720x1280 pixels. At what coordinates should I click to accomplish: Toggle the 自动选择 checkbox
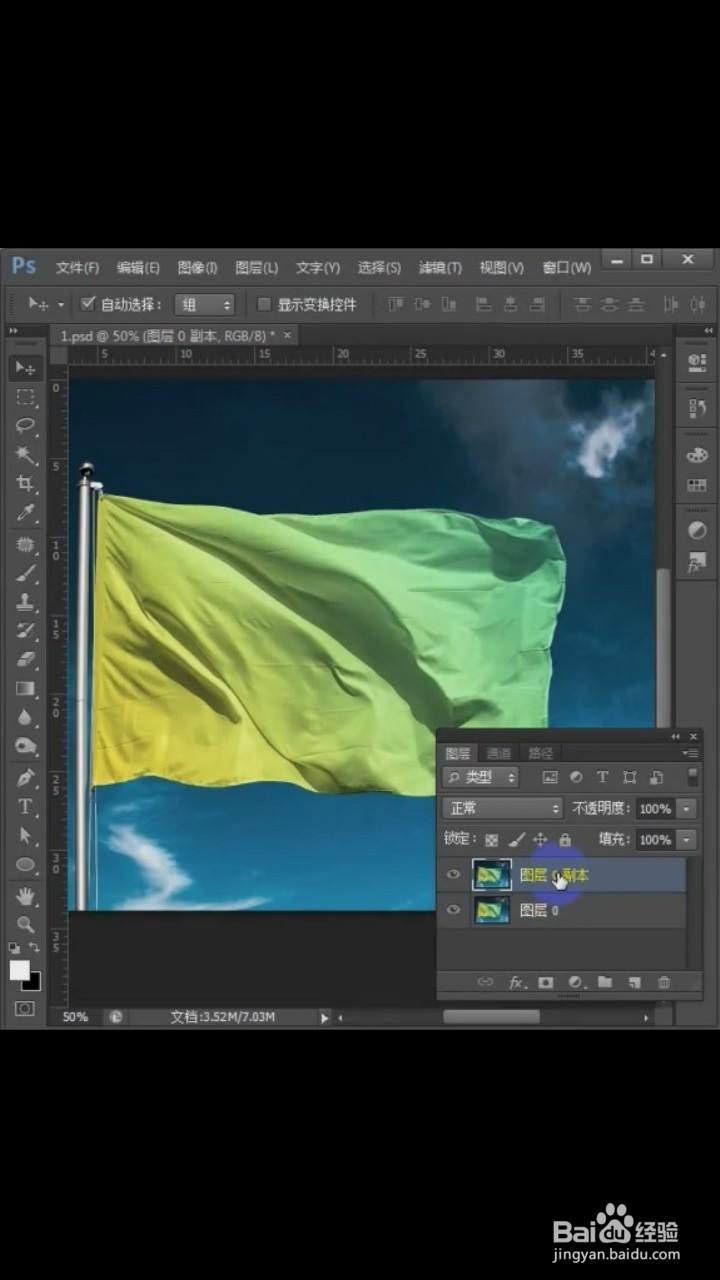coord(88,304)
